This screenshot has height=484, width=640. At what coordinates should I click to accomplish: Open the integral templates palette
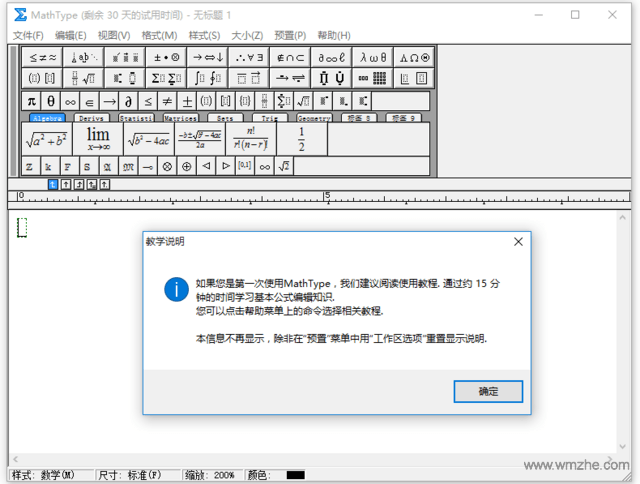208,78
